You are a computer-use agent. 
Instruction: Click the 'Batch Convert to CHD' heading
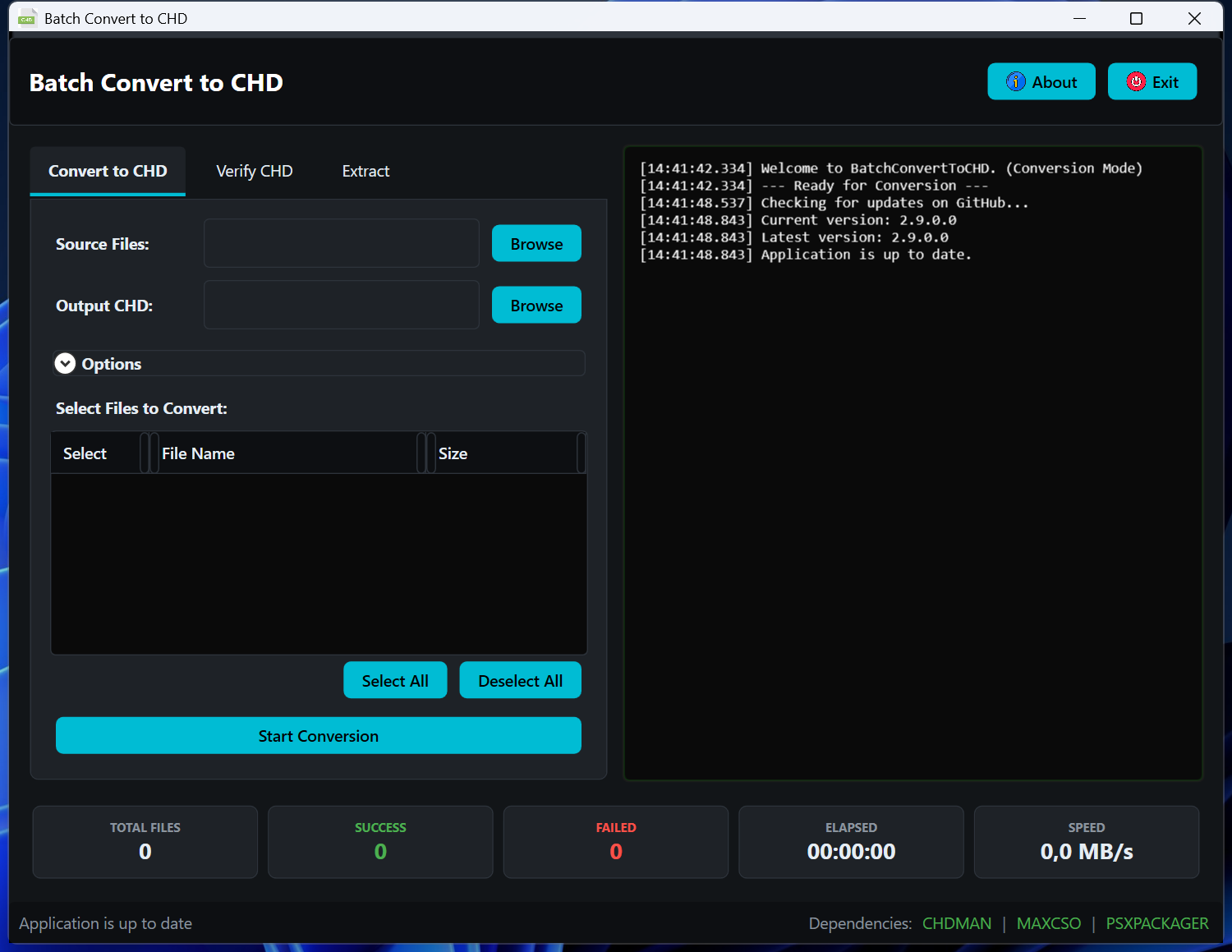point(156,82)
